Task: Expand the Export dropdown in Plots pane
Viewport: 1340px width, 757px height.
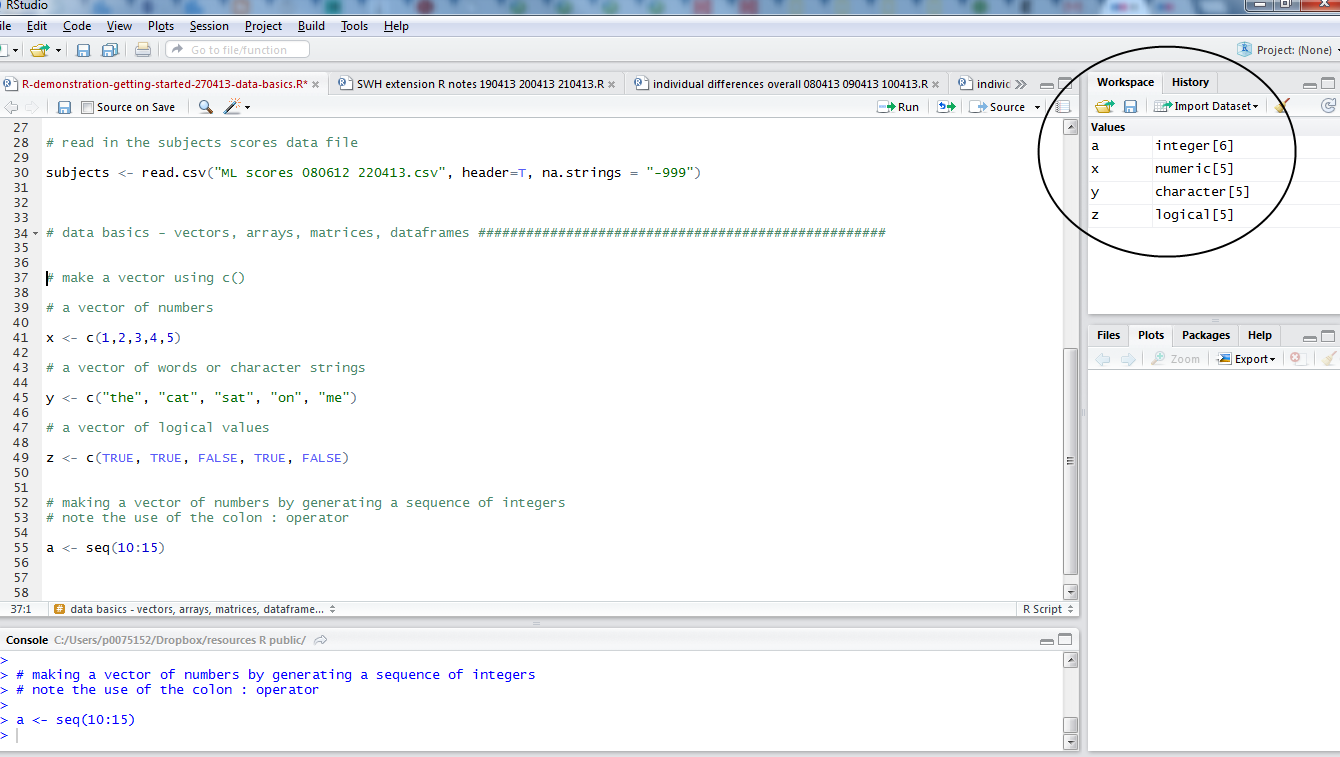Action: tap(1247, 359)
